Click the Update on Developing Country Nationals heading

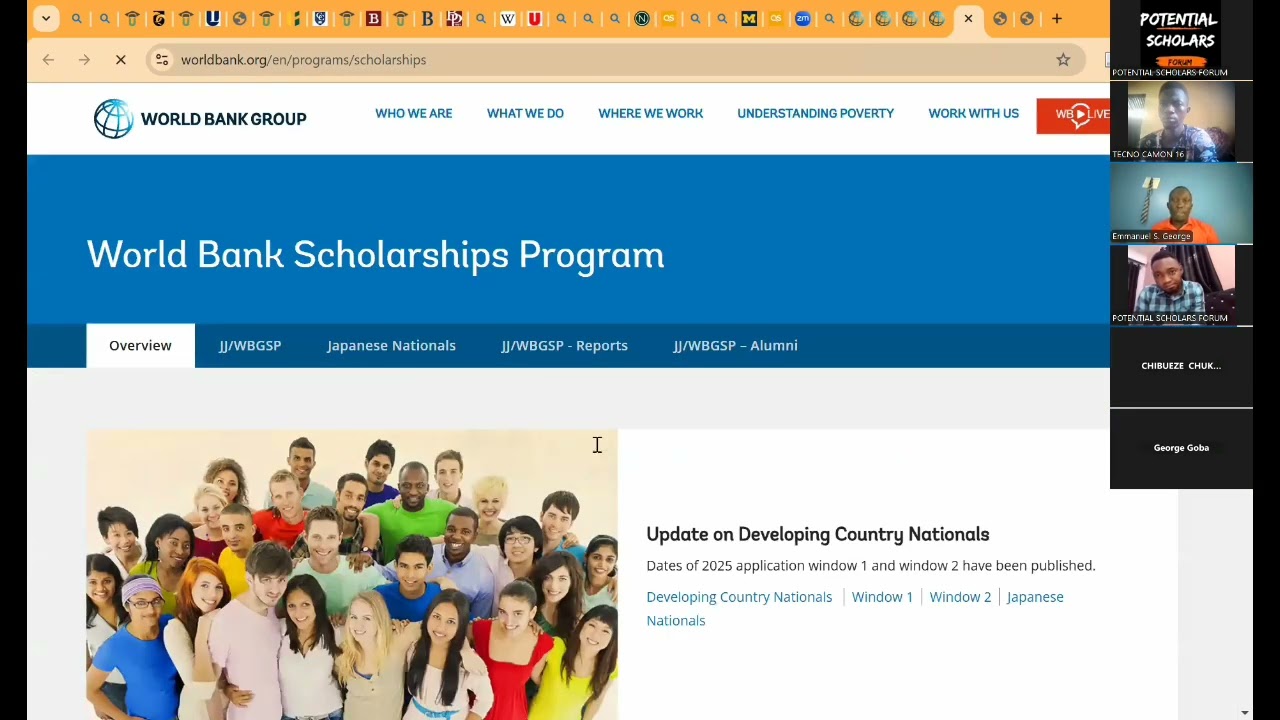(x=817, y=534)
